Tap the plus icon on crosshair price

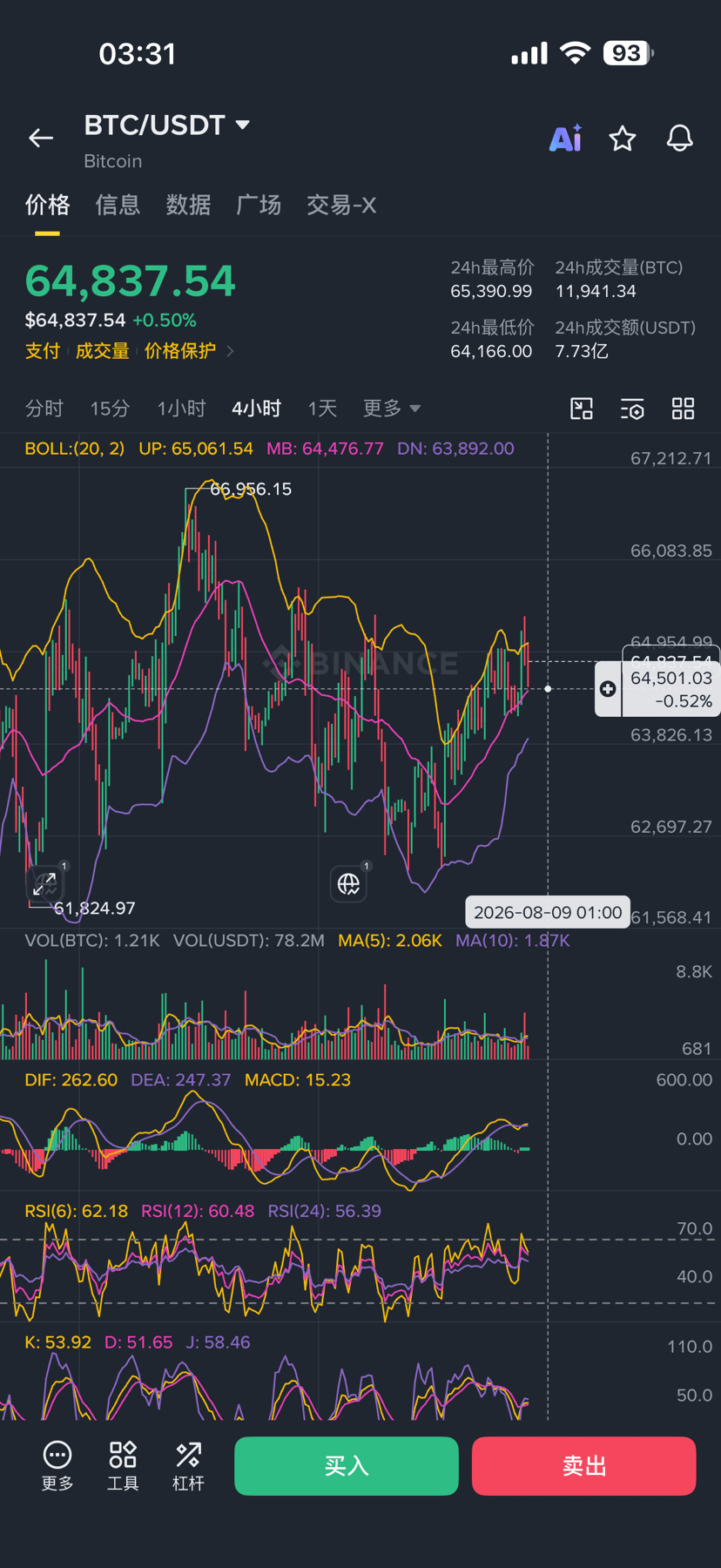click(x=608, y=689)
